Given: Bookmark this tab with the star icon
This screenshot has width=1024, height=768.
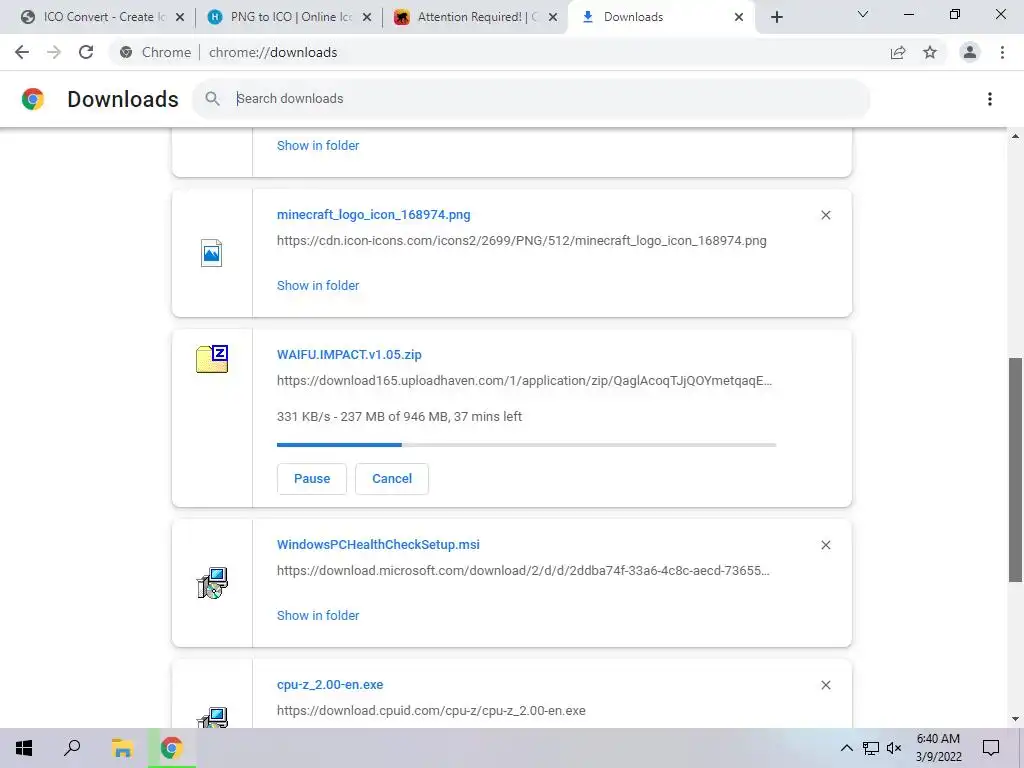Looking at the screenshot, I should (x=930, y=52).
